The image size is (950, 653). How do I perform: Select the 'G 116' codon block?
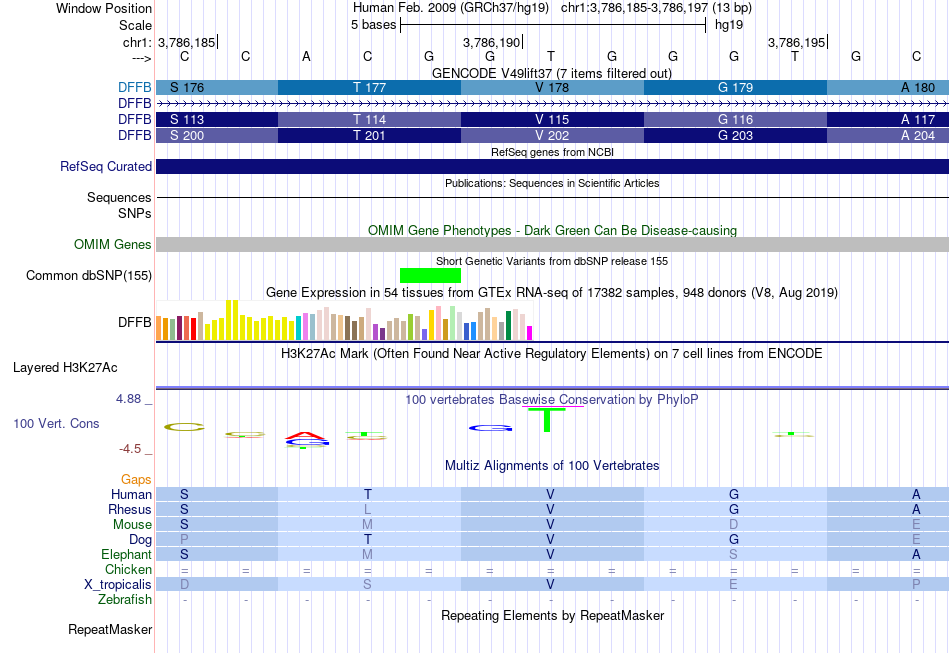[736, 119]
